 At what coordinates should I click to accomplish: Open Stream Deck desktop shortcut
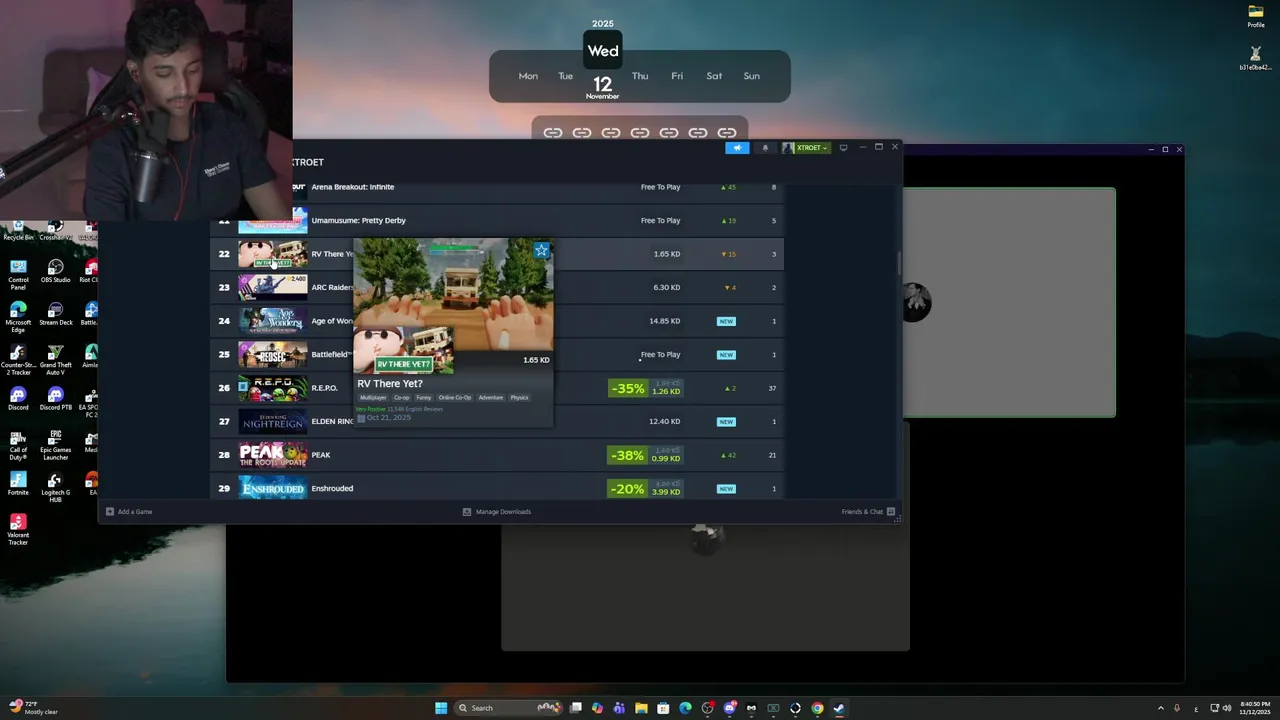[55, 314]
